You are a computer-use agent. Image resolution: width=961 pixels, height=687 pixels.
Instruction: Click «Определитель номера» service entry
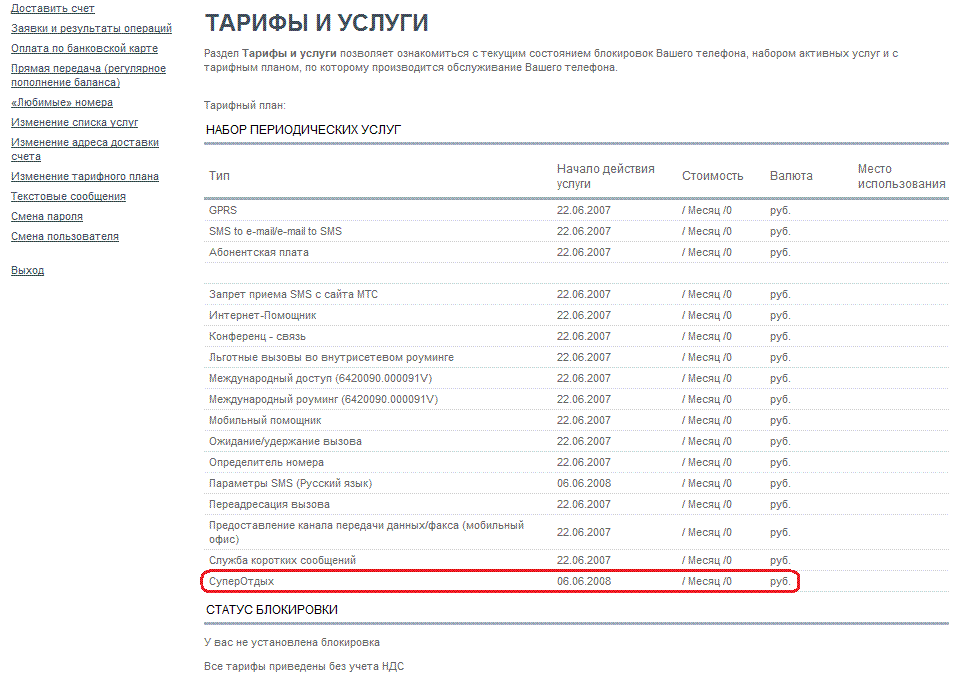coord(266,462)
